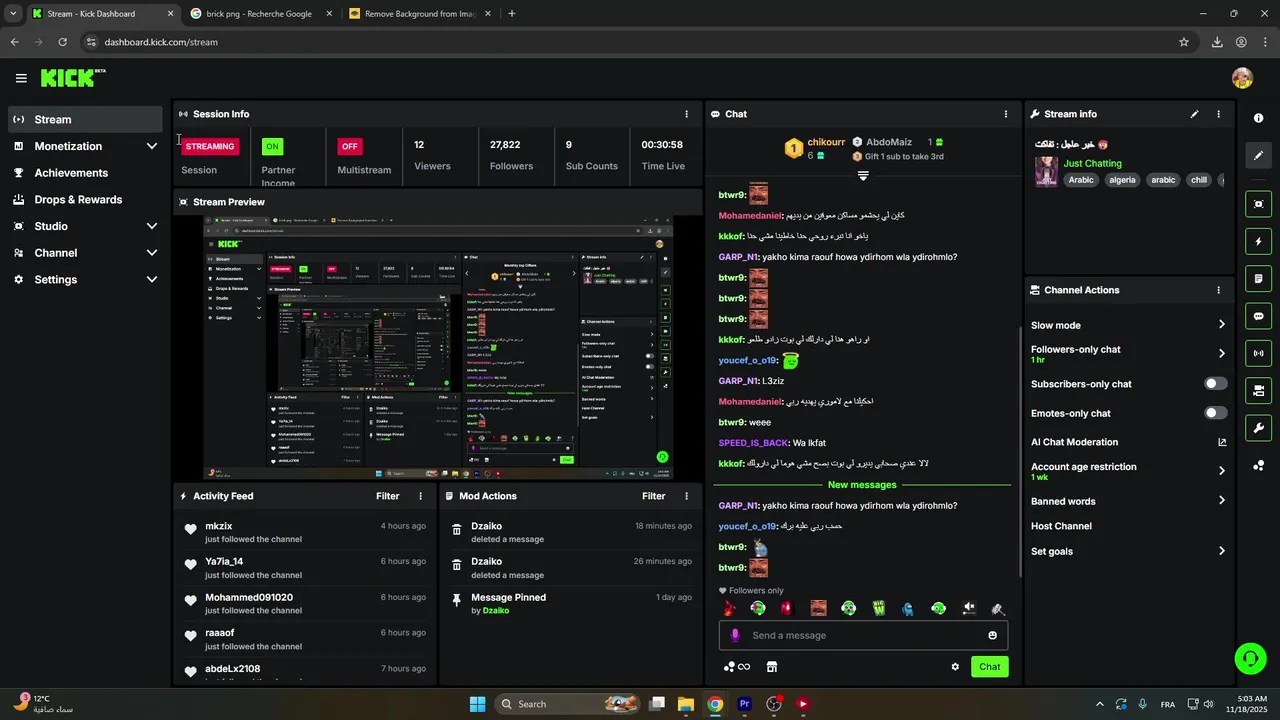Click the lightning bolt icon in the right sidebar

[1258, 241]
